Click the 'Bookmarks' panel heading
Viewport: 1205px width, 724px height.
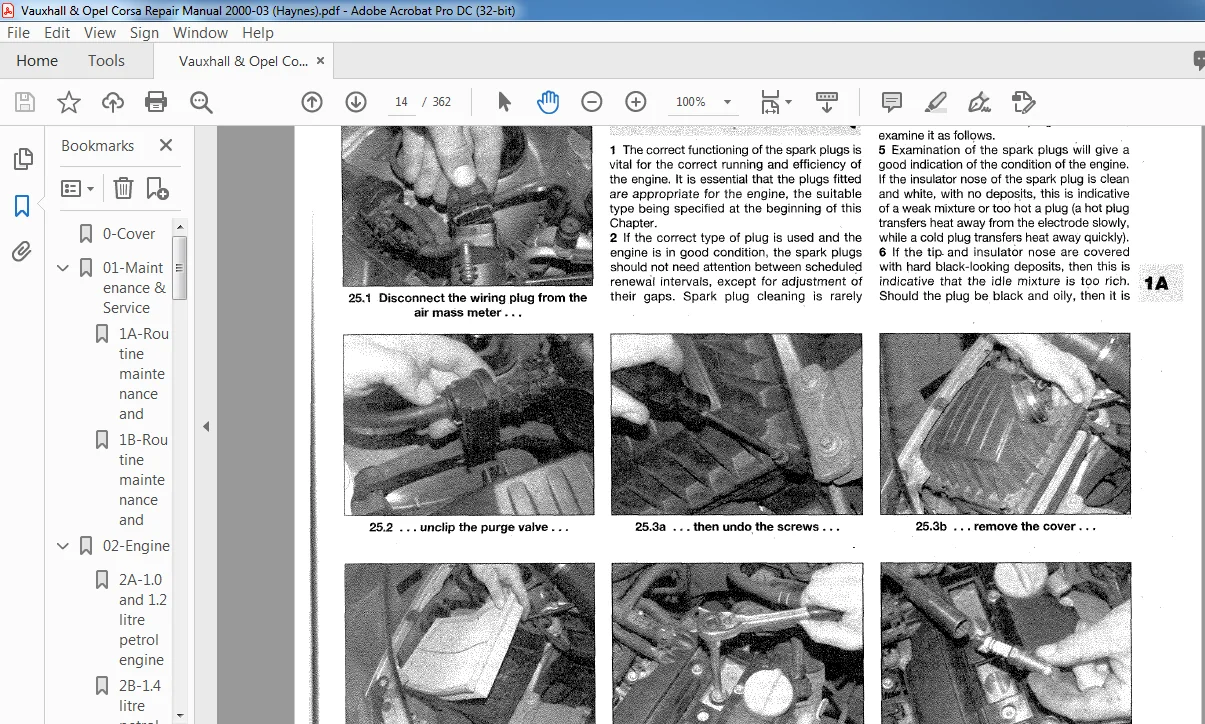(97, 145)
